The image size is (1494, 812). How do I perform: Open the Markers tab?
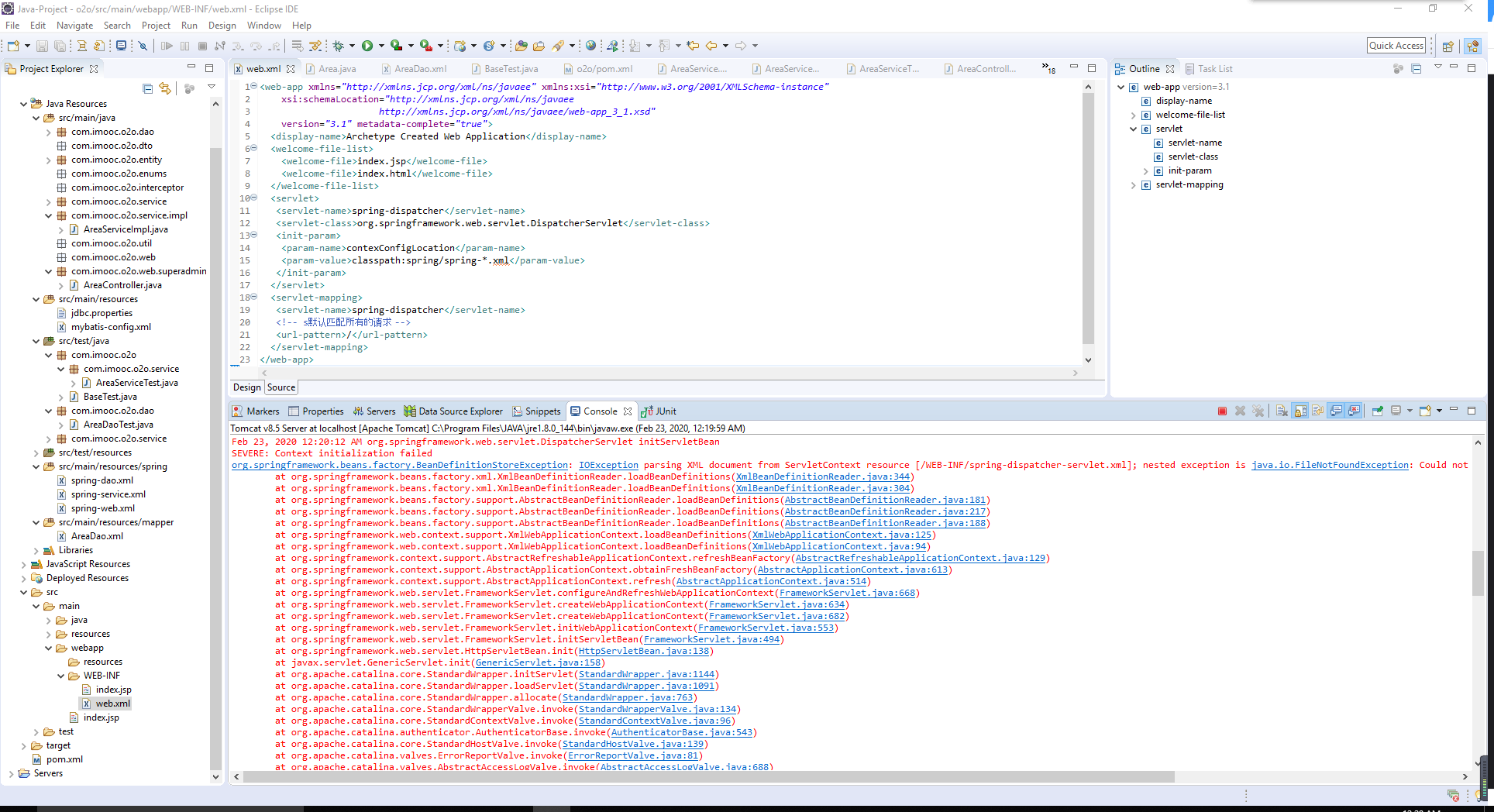click(256, 411)
